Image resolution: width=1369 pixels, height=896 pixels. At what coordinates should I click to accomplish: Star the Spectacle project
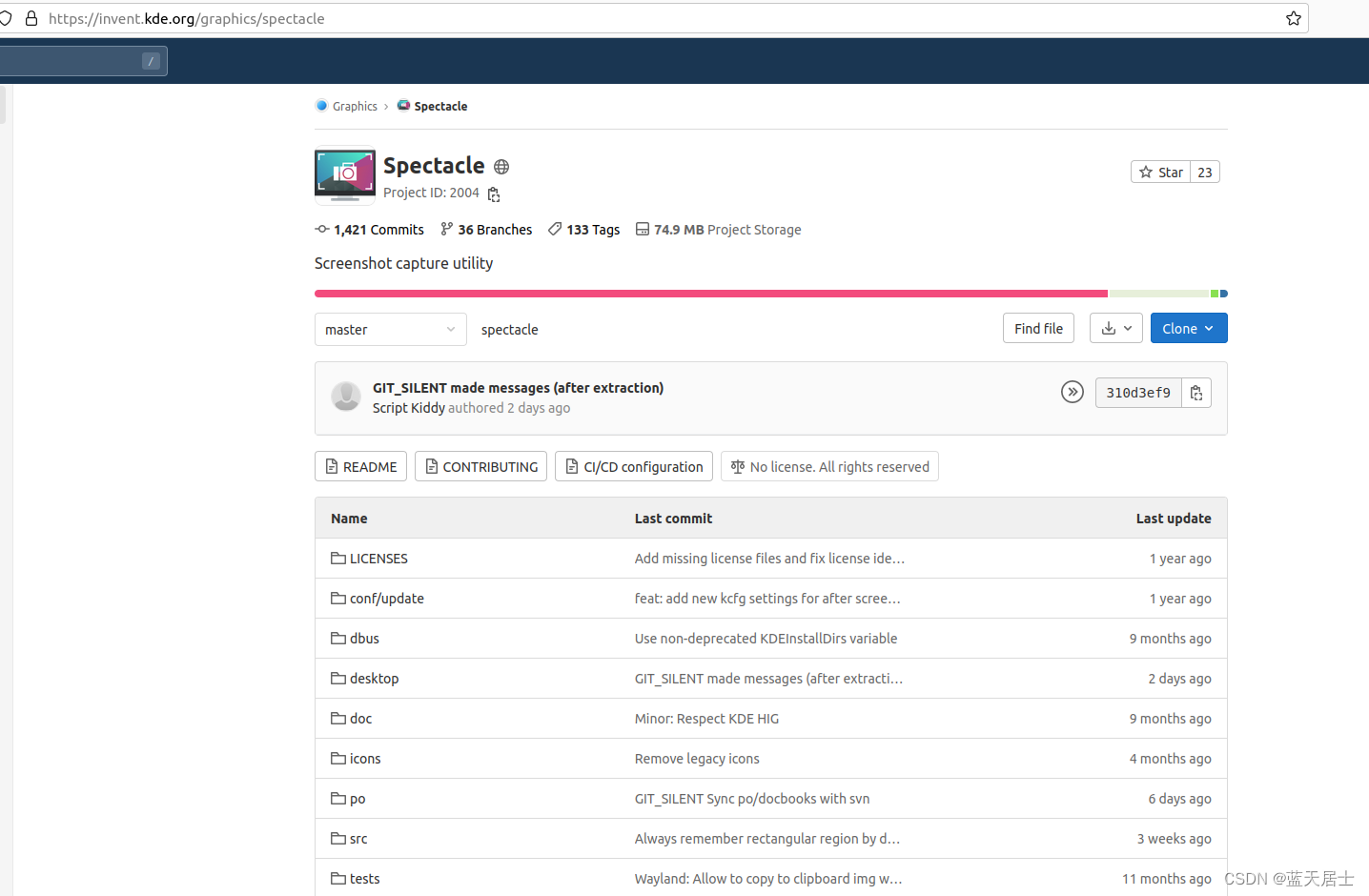pos(1160,172)
